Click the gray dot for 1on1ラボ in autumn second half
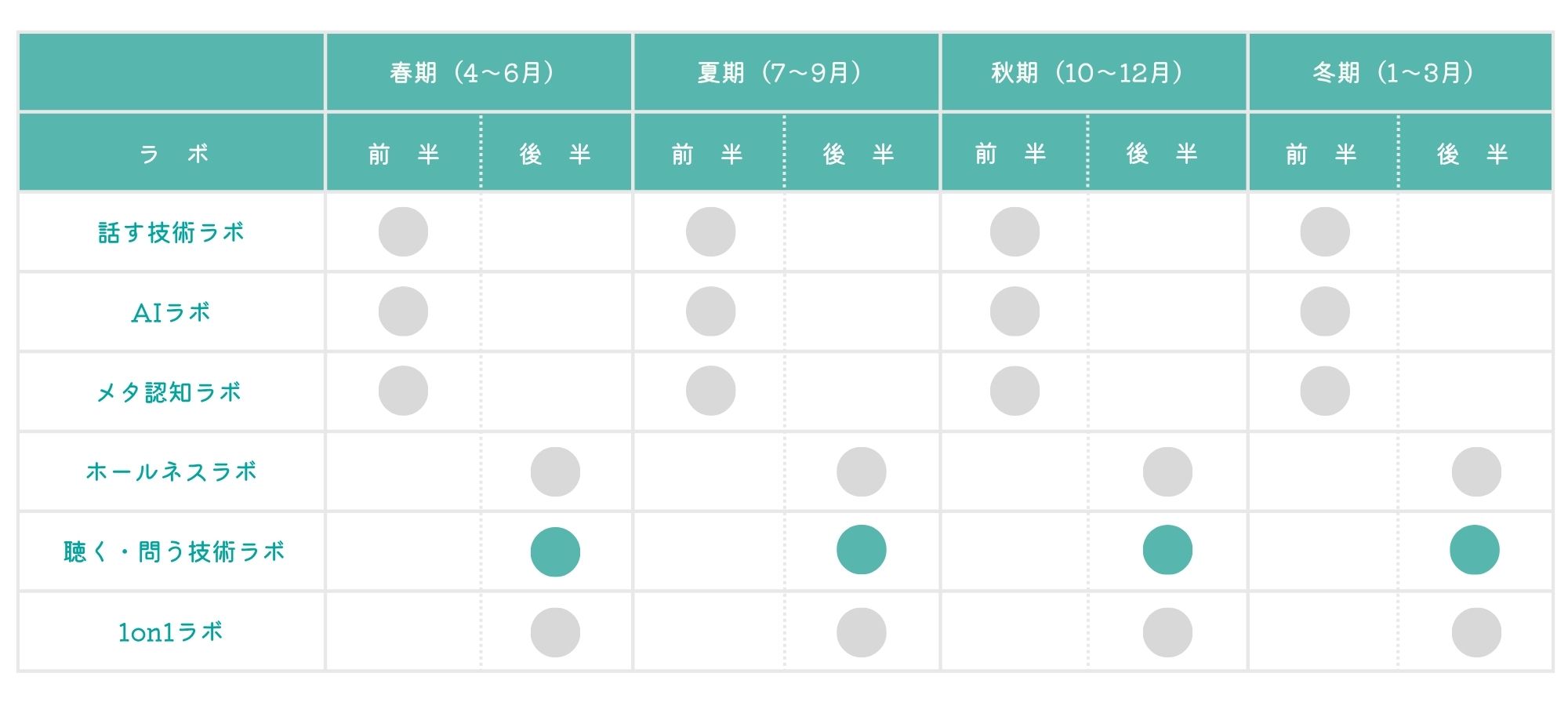 pos(1167,632)
